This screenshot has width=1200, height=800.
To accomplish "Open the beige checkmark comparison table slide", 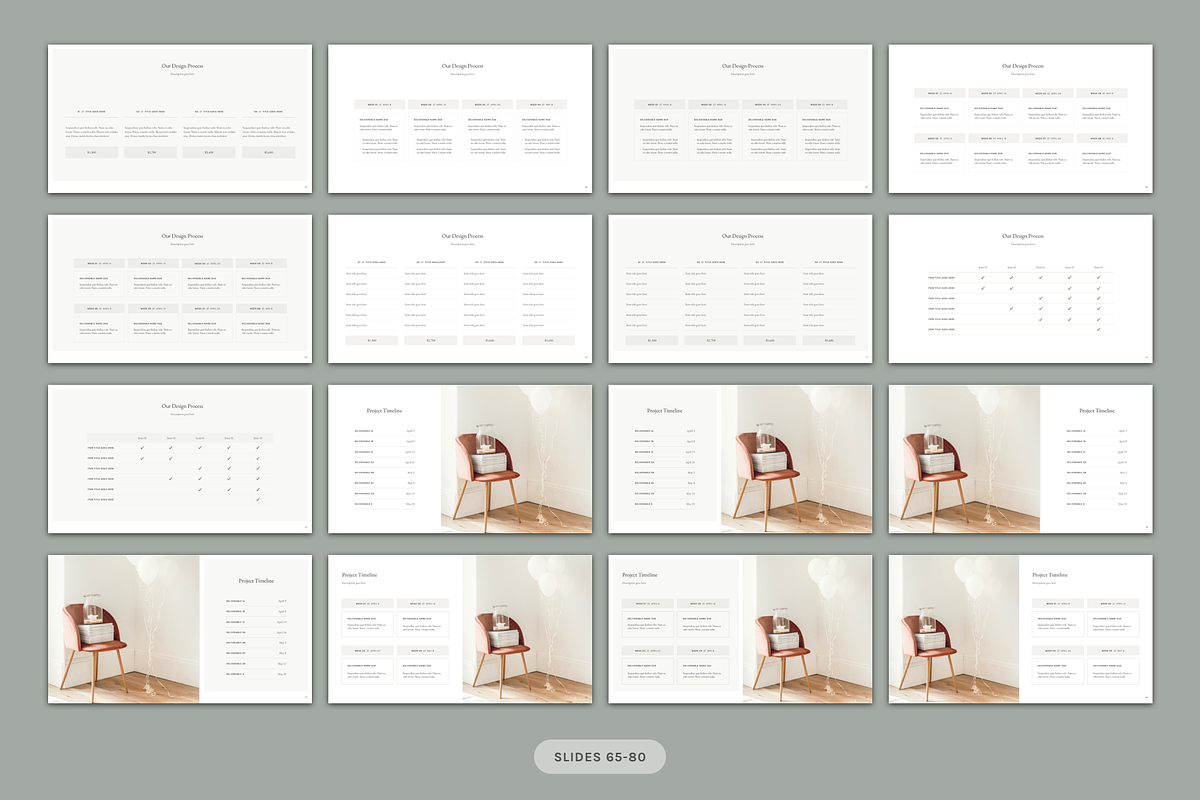I will pyautogui.click(x=180, y=459).
